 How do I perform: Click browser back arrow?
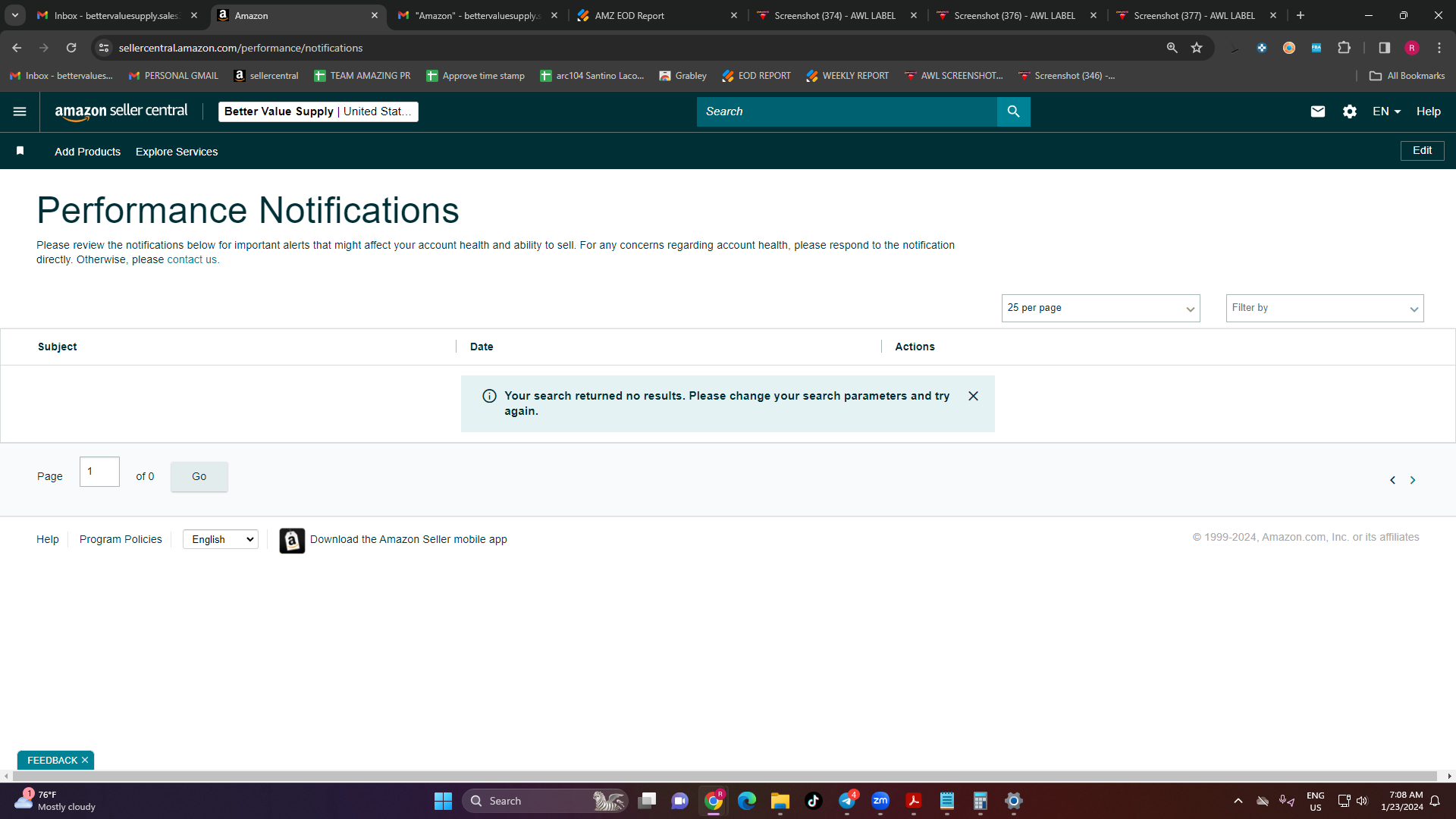click(x=17, y=48)
